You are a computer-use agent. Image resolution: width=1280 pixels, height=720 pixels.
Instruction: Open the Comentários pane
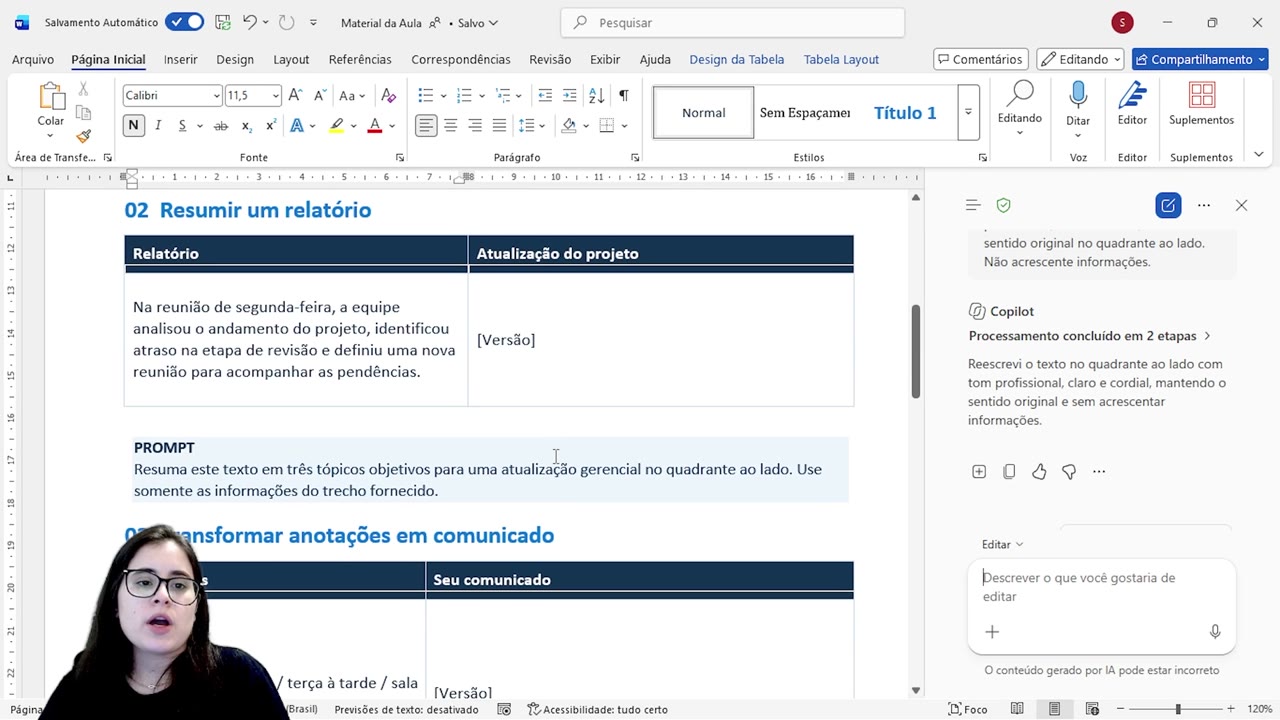pos(979,59)
